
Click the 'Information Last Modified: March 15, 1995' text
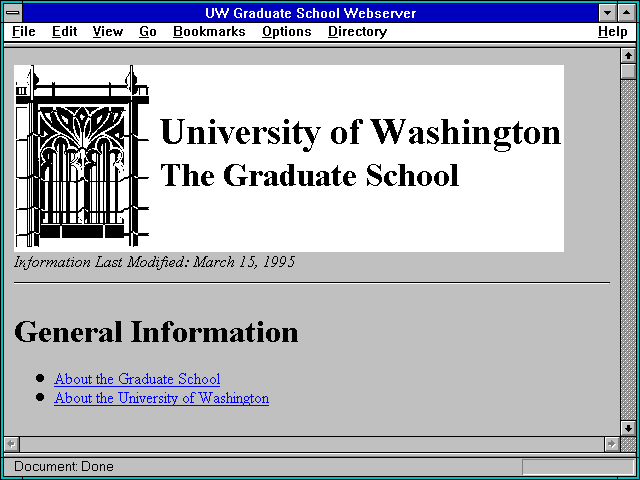click(154, 262)
